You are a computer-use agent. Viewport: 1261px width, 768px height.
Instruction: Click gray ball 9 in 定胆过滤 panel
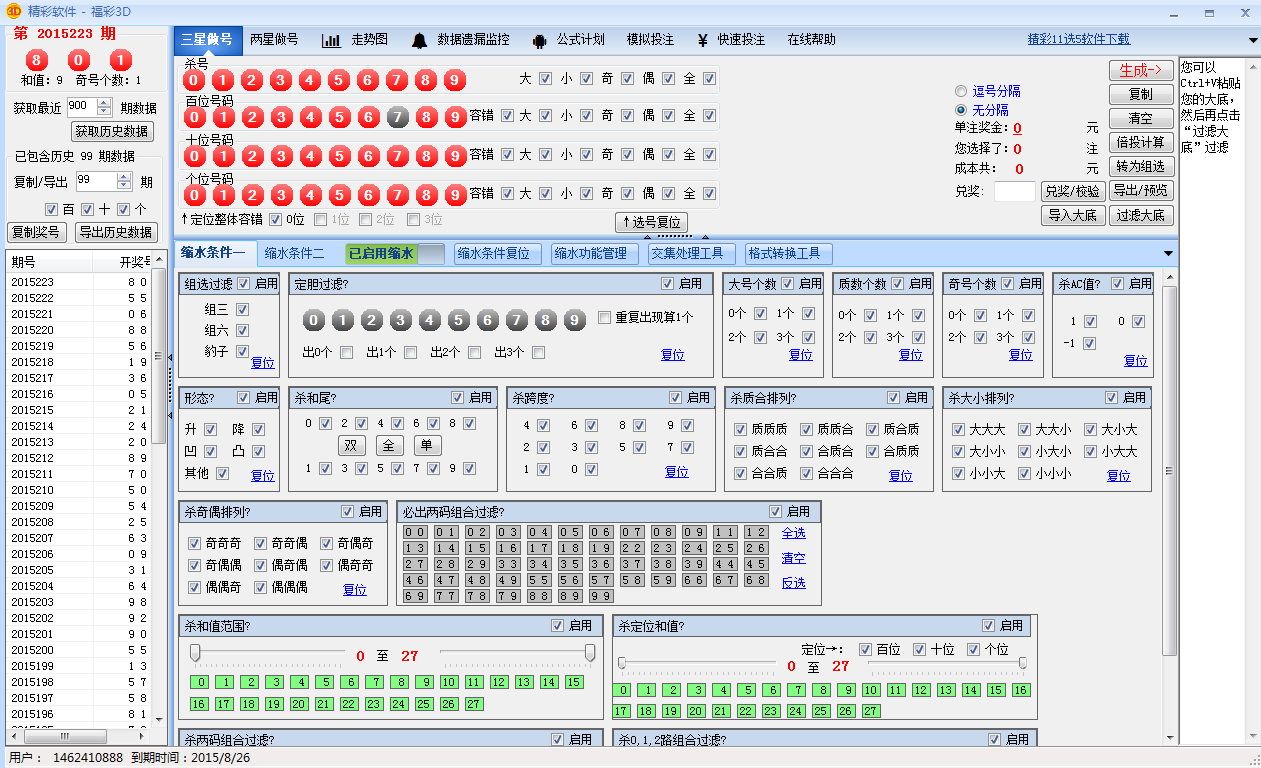pos(574,320)
